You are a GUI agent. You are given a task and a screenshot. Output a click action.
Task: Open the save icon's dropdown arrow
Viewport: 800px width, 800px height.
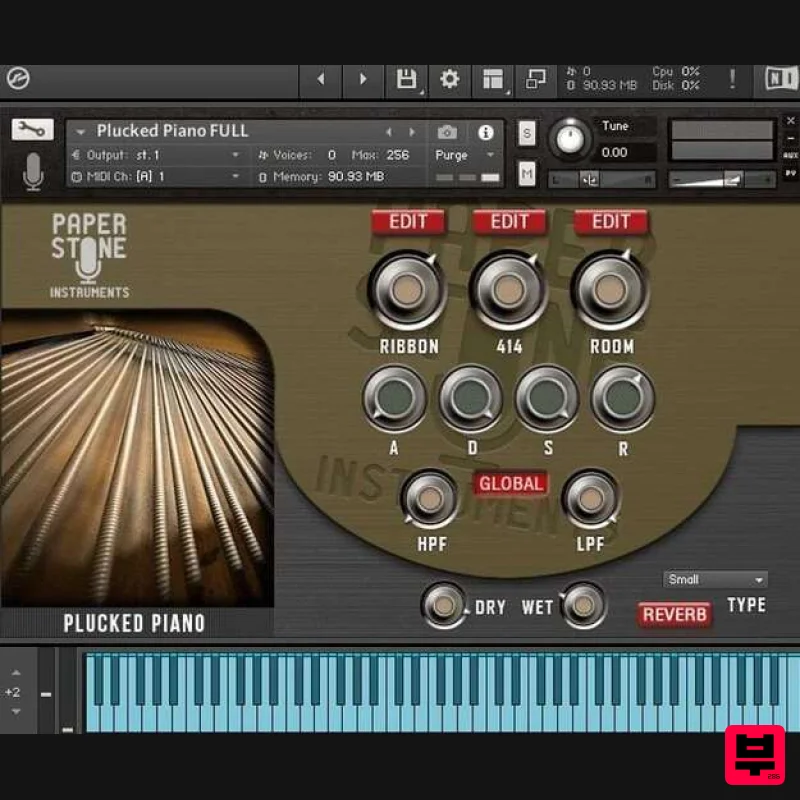(421, 93)
